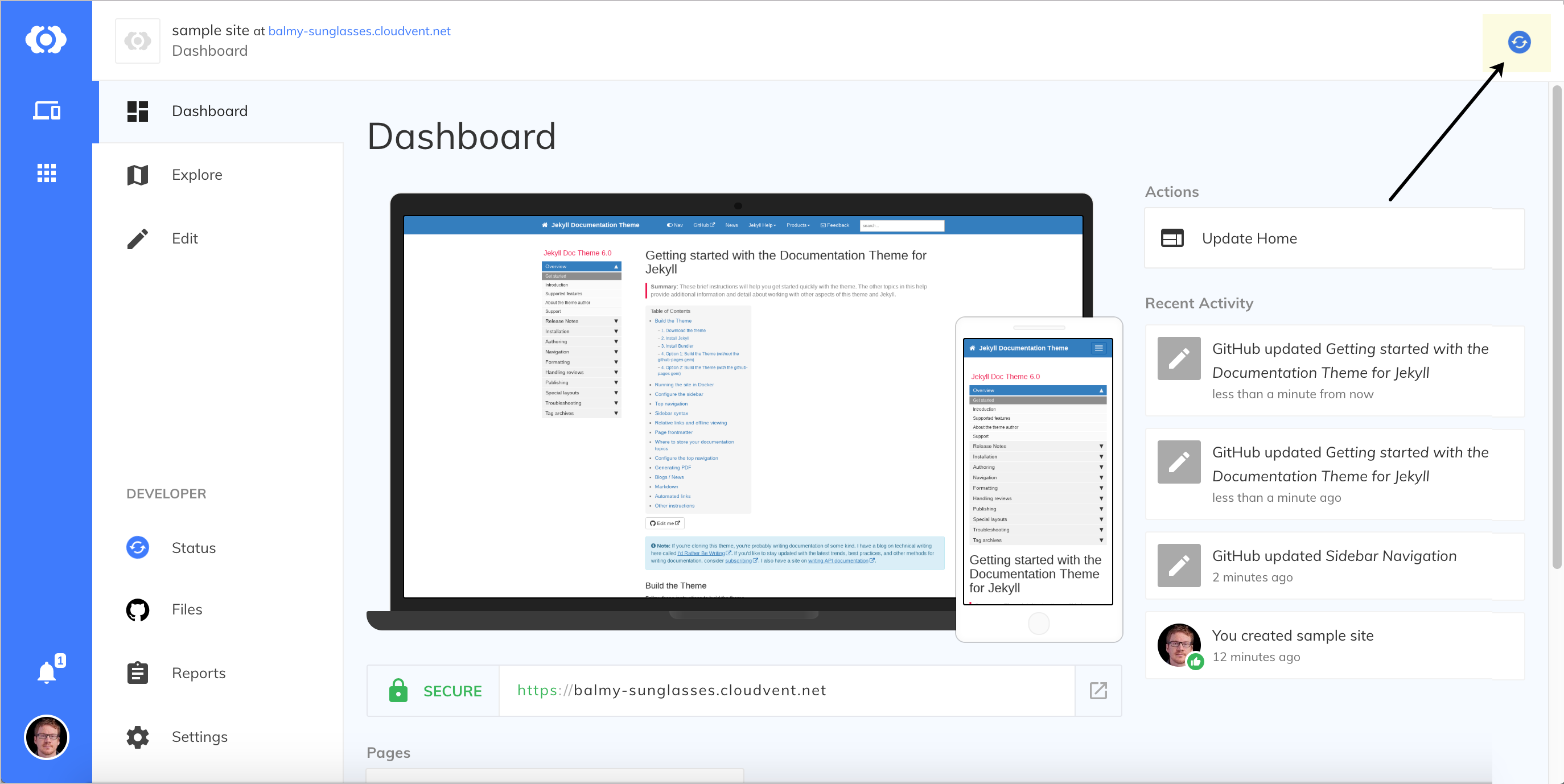Open Explore in the side navigation
This screenshot has width=1564, height=784.
(x=217, y=175)
